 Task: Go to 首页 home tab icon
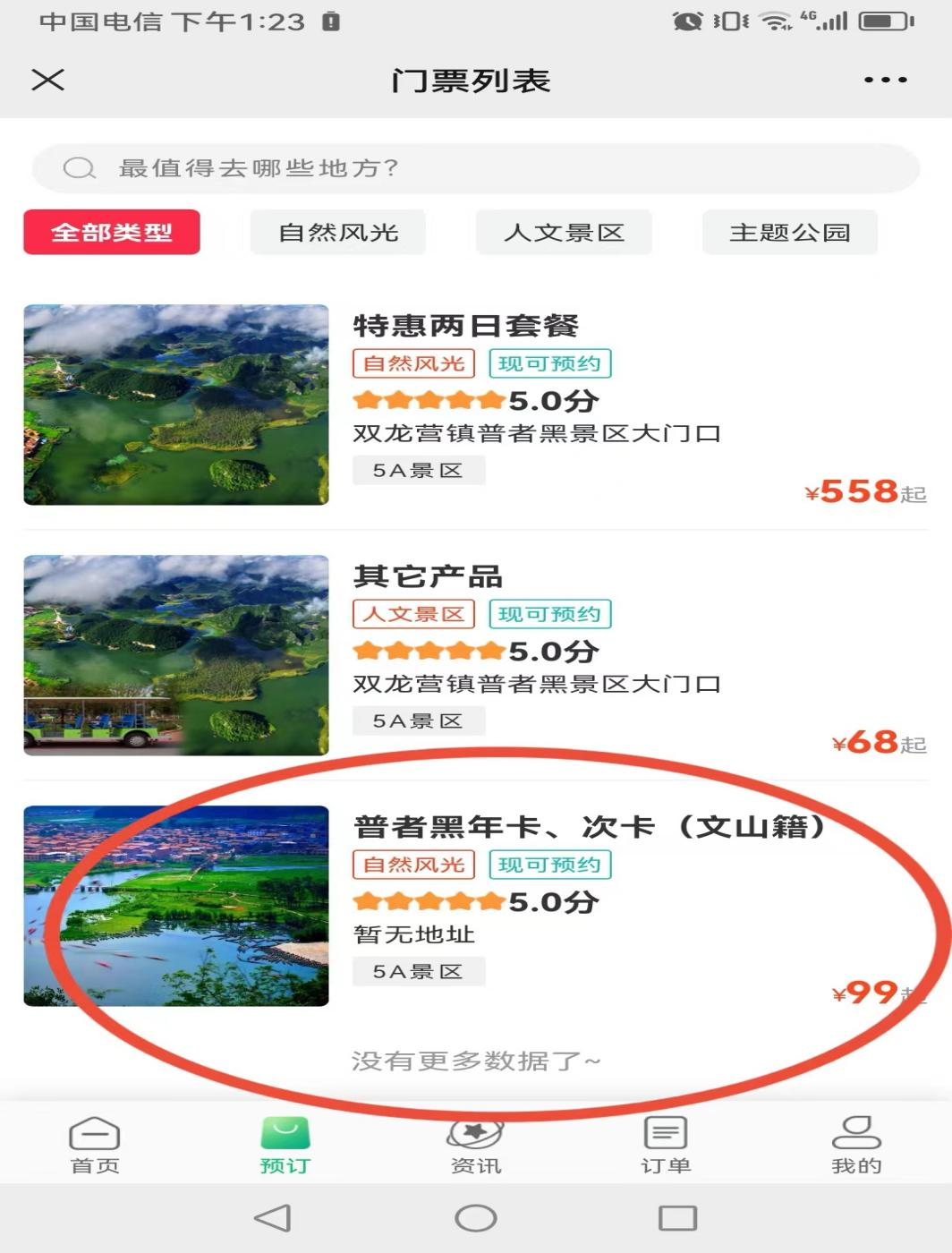(94, 1134)
